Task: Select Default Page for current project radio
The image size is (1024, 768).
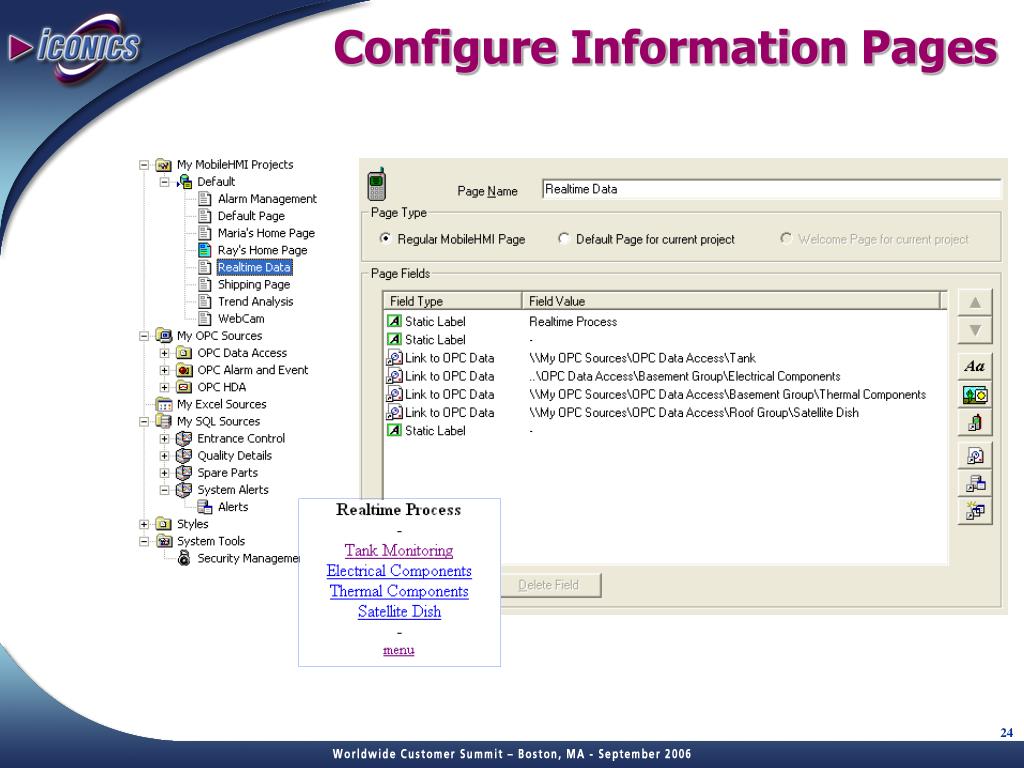Action: point(564,239)
